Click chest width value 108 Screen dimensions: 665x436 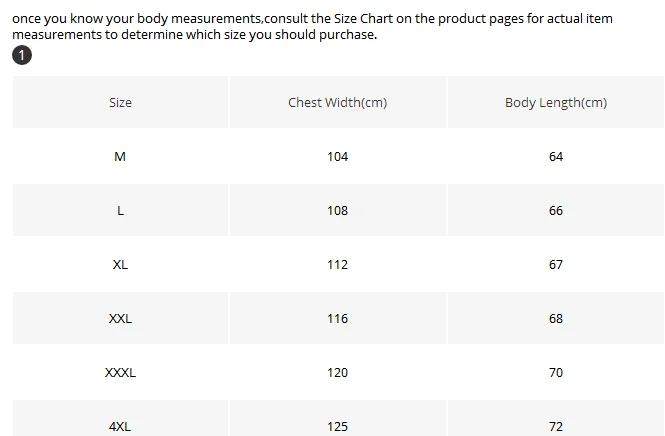[338, 210]
